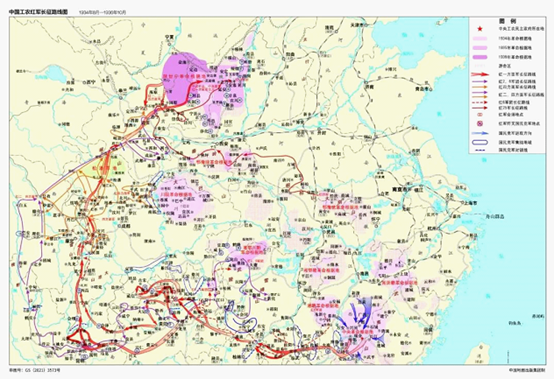554x379 pixels.
Task: Select the 西宁 city label on the map
Action: (91, 82)
